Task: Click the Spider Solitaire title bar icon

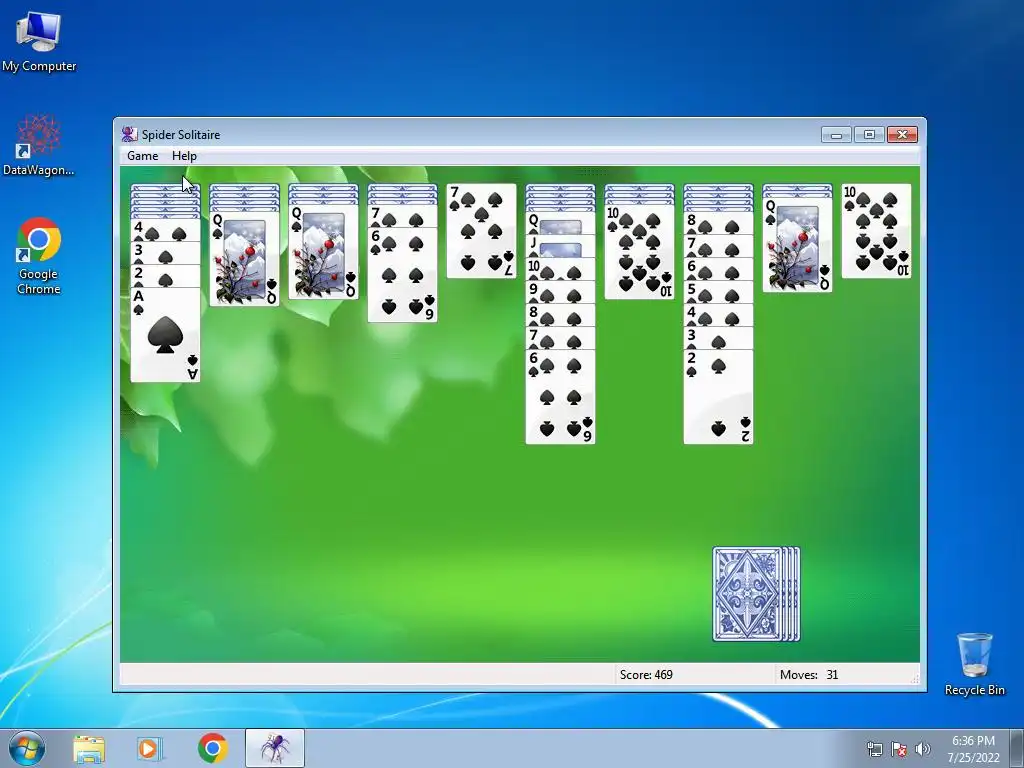Action: (129, 135)
